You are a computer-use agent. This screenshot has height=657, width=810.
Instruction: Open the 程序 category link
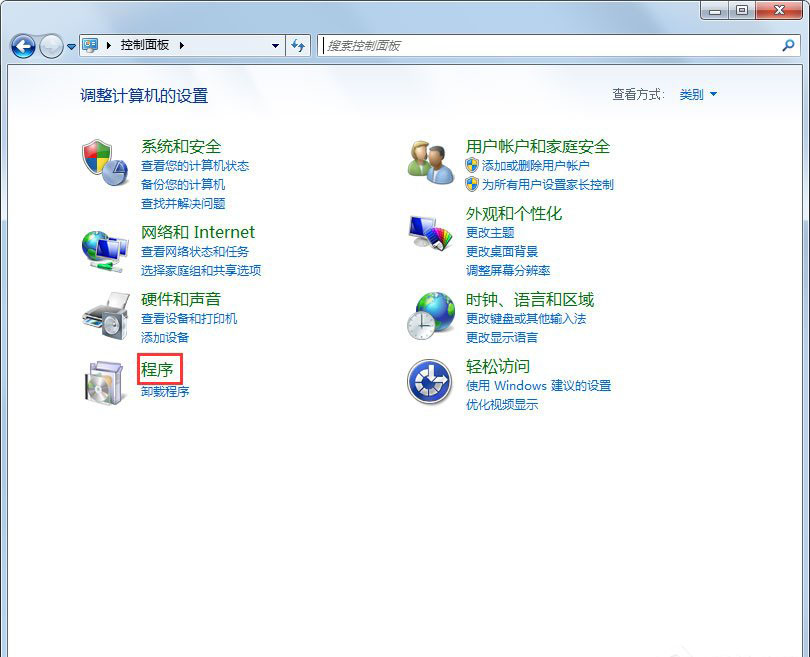point(158,370)
